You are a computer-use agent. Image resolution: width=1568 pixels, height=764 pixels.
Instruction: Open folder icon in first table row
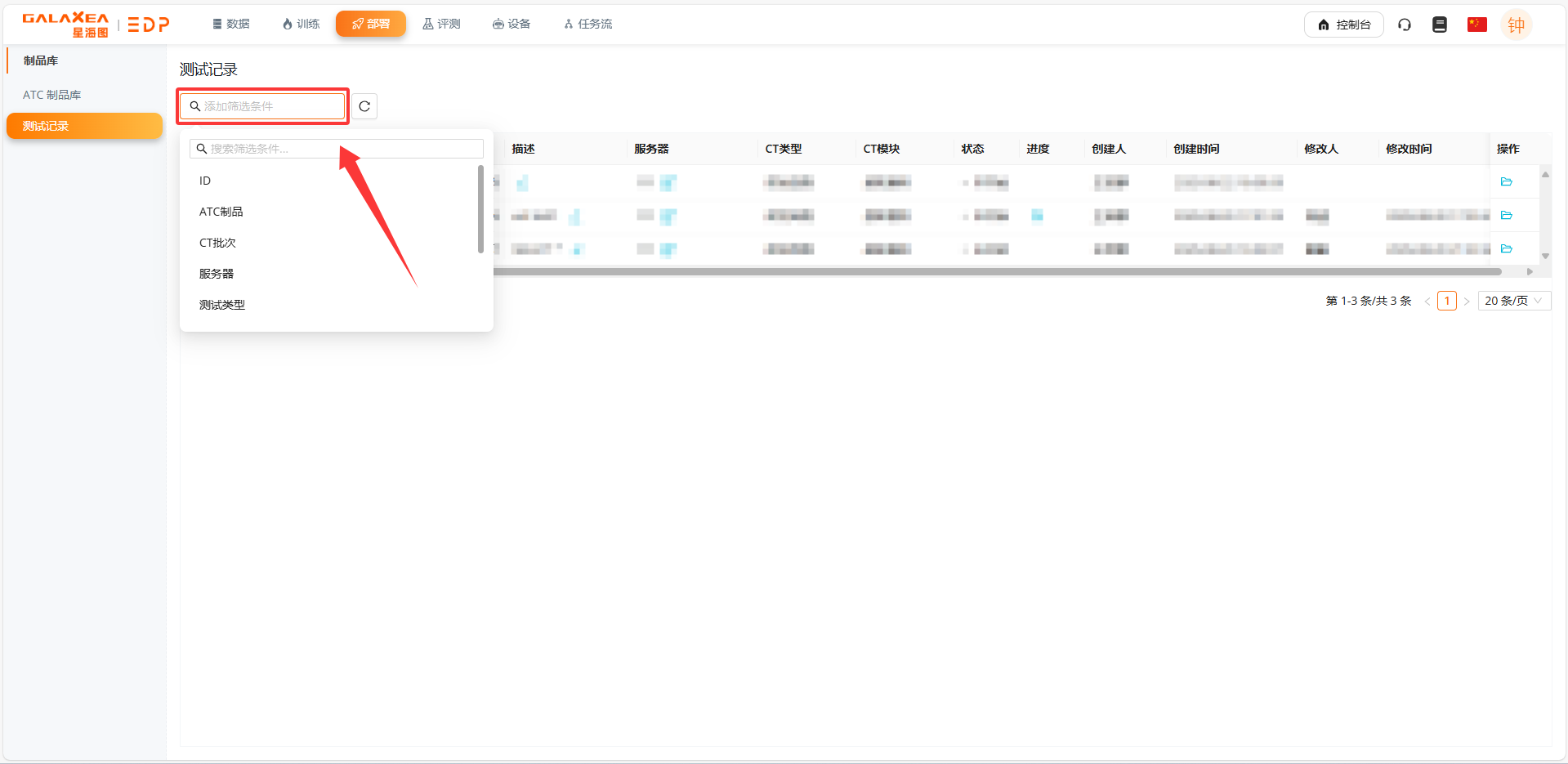(1507, 181)
